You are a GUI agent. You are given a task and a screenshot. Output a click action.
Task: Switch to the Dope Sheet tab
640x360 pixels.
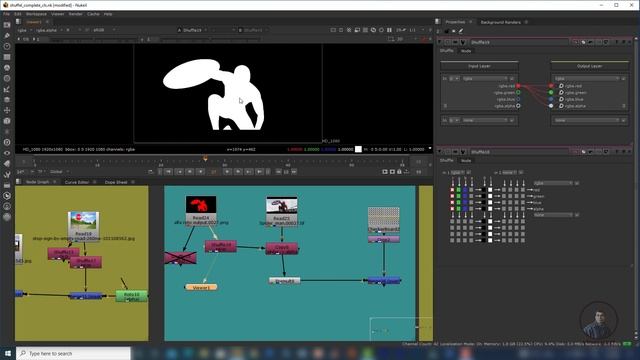pos(116,182)
